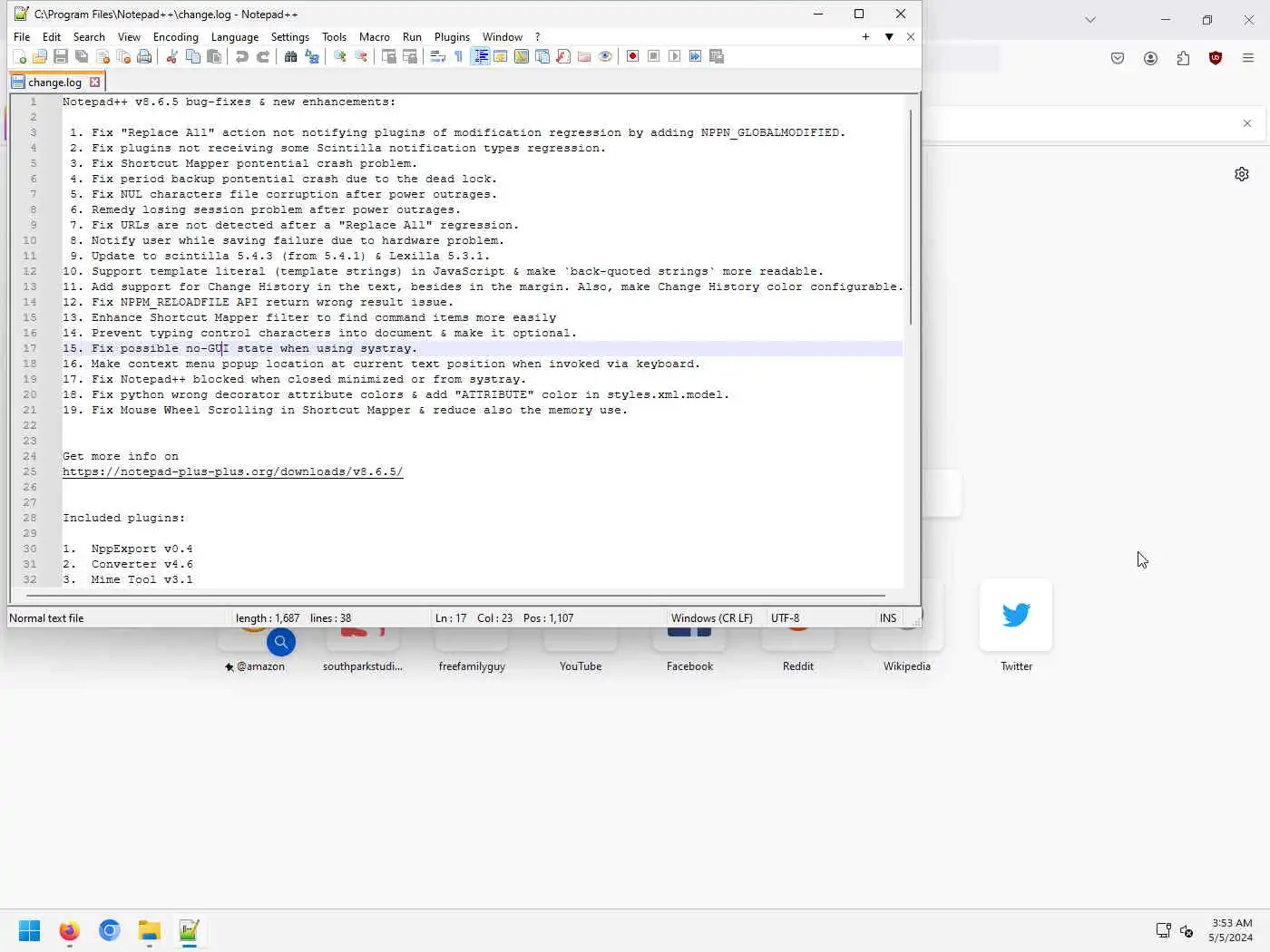The image size is (1270, 952).
Task: Open the Firefox account icon
Action: coord(1150,58)
